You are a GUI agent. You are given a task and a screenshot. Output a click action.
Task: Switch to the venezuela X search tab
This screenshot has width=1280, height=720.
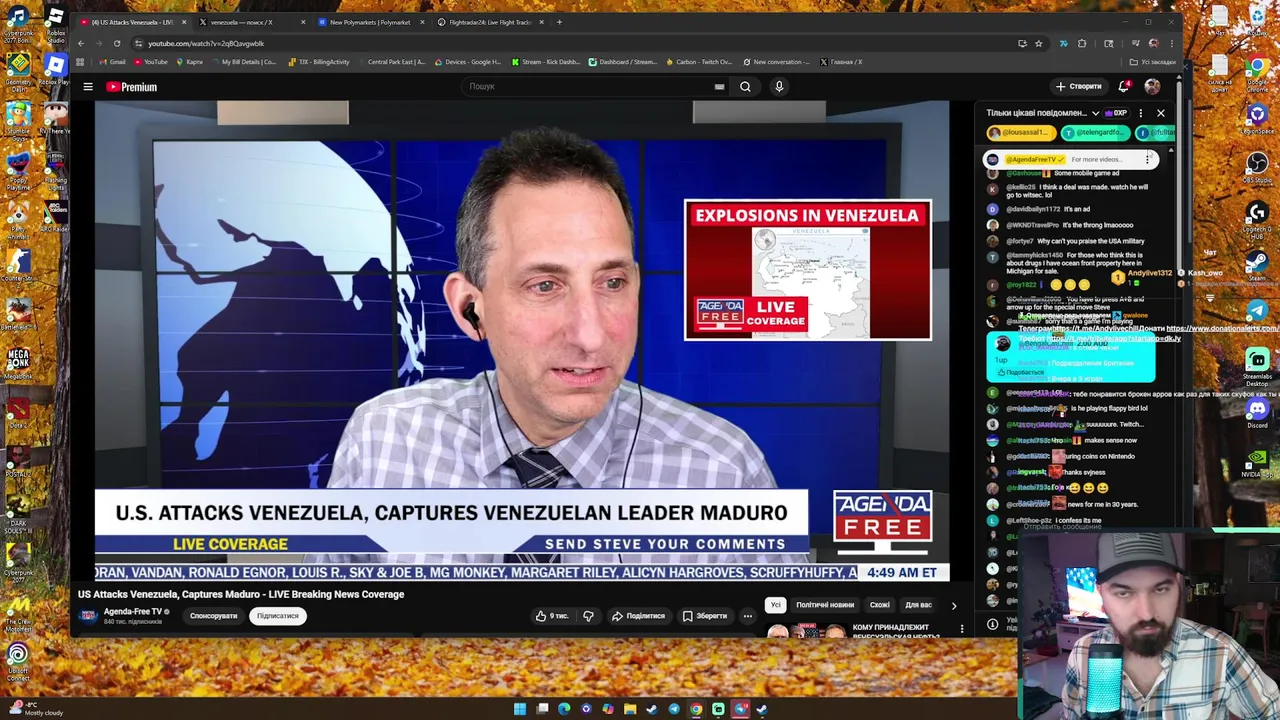[x=250, y=22]
